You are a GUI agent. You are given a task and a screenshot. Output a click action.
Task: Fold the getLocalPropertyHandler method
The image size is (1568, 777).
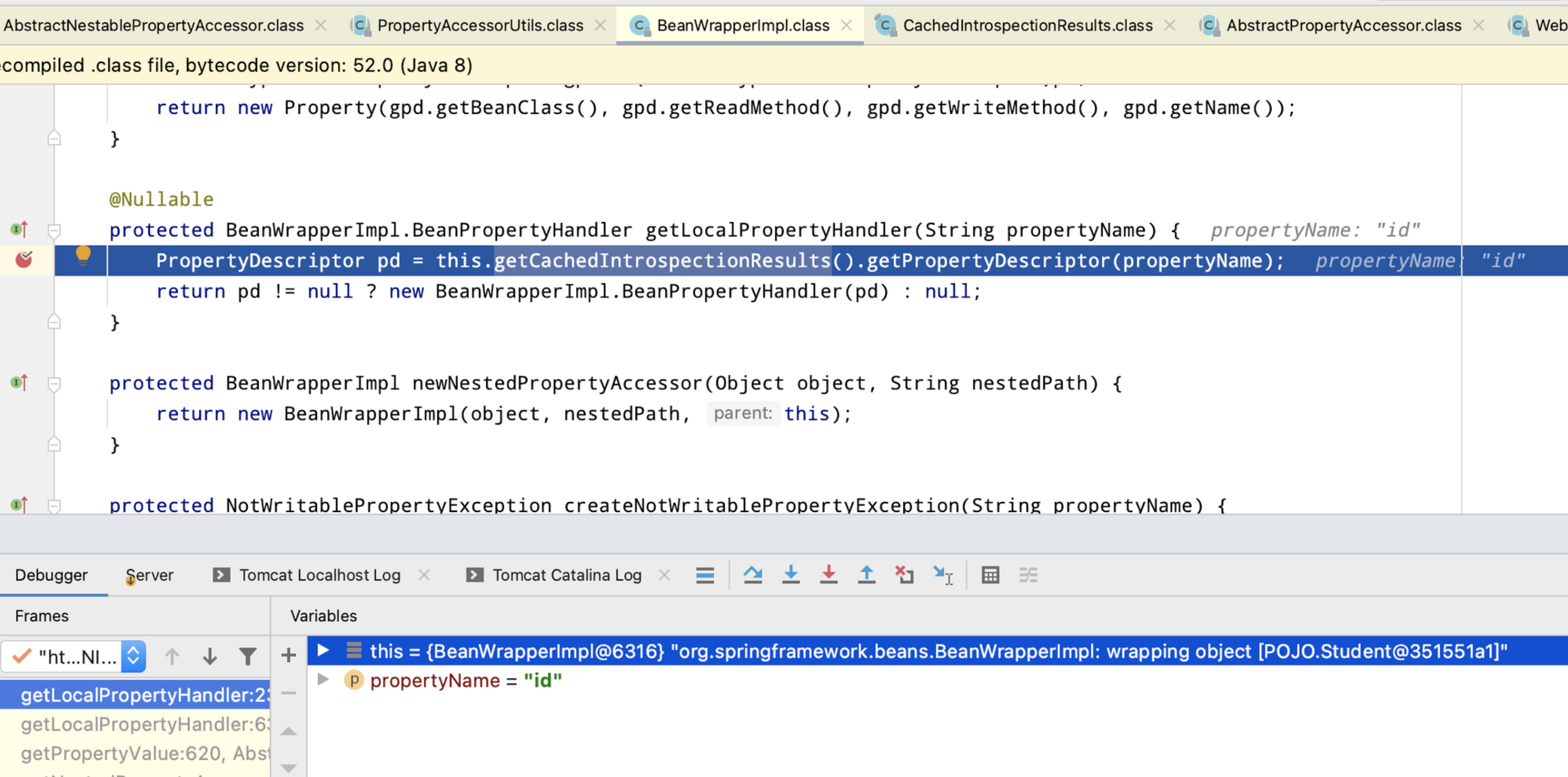coord(54,231)
